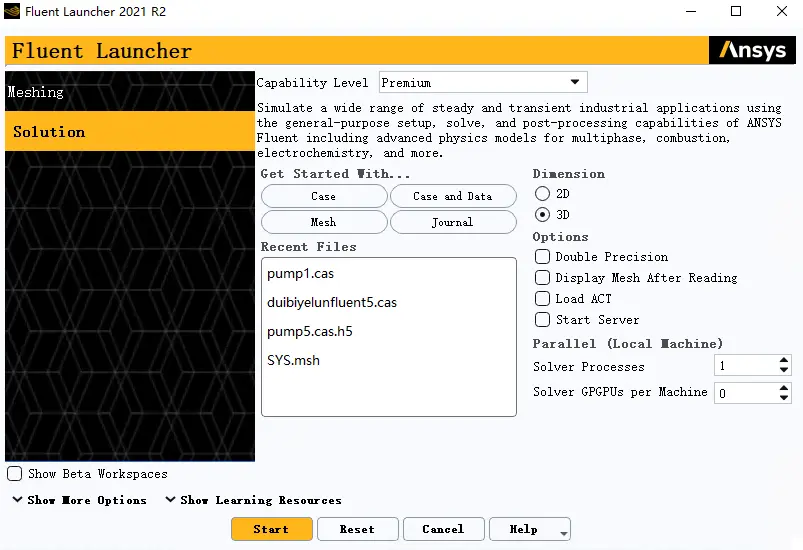
Task: Click the Ansys logo in the header
Action: [752, 50]
